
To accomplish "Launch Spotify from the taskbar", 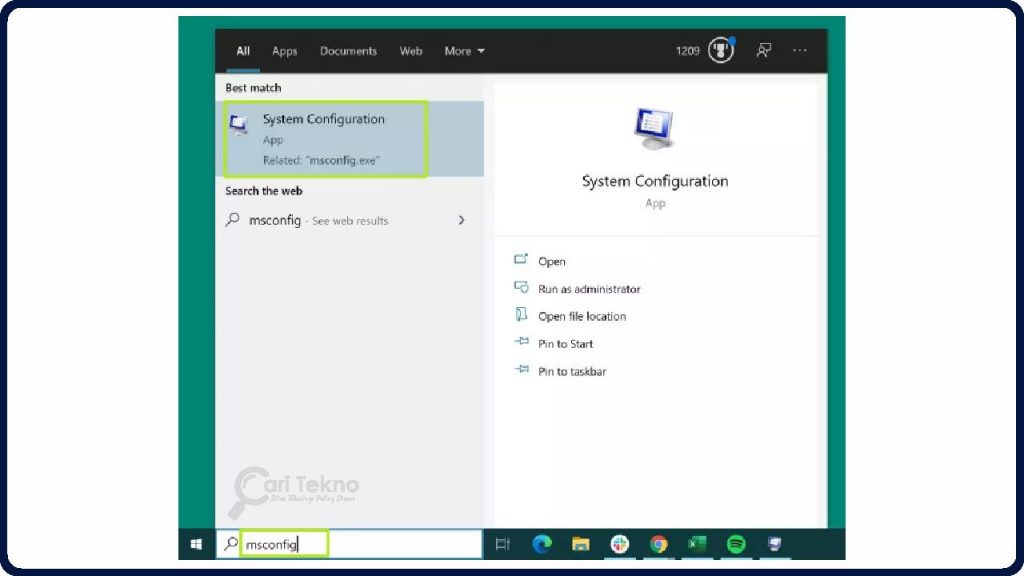I will click(734, 543).
